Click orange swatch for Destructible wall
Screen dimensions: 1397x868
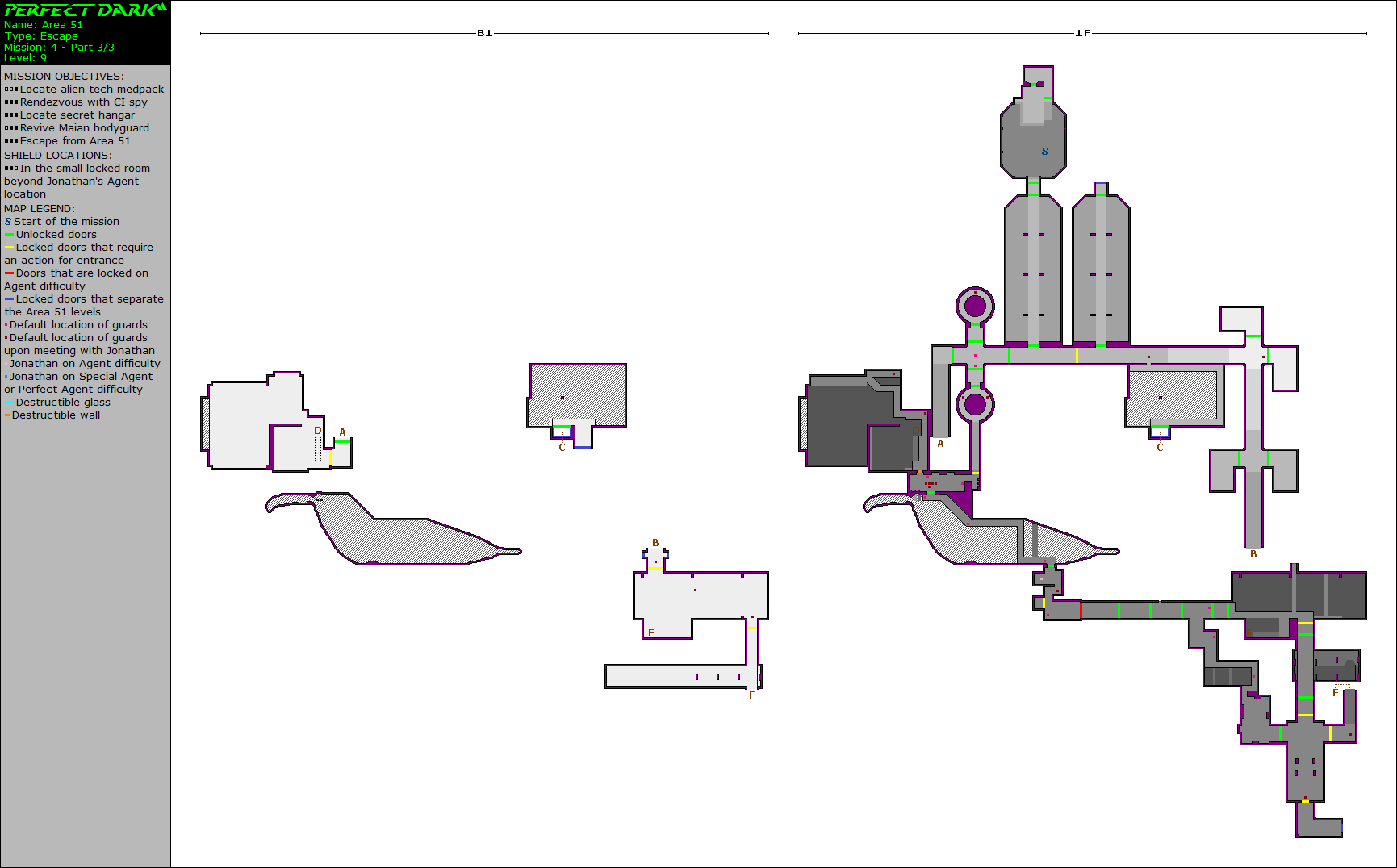coord(6,415)
